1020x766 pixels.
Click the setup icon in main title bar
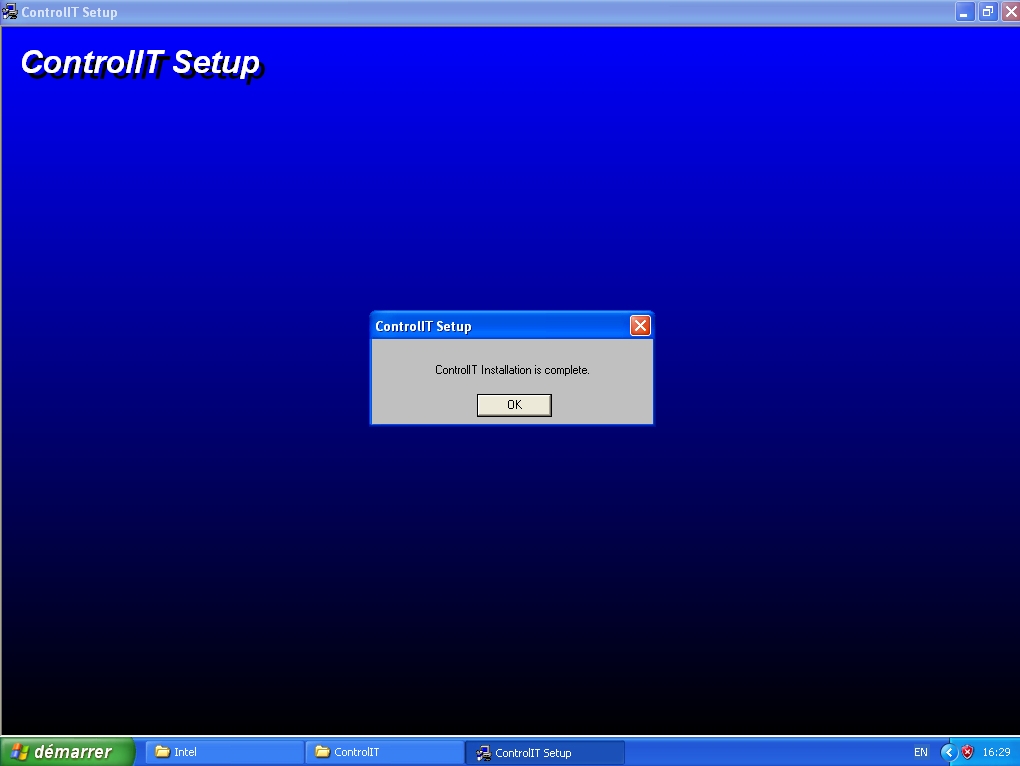[x=10, y=12]
